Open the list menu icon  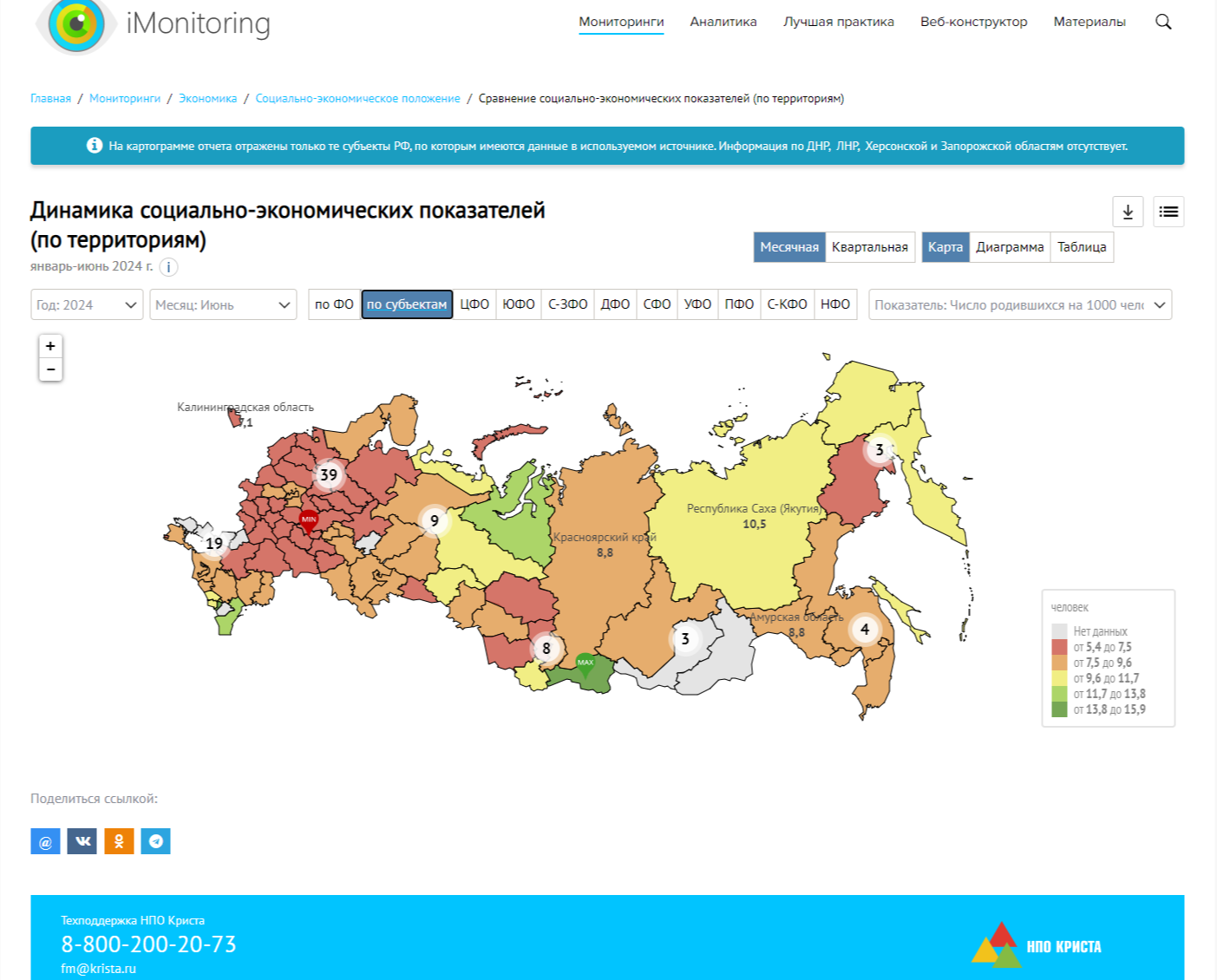click(x=1168, y=212)
